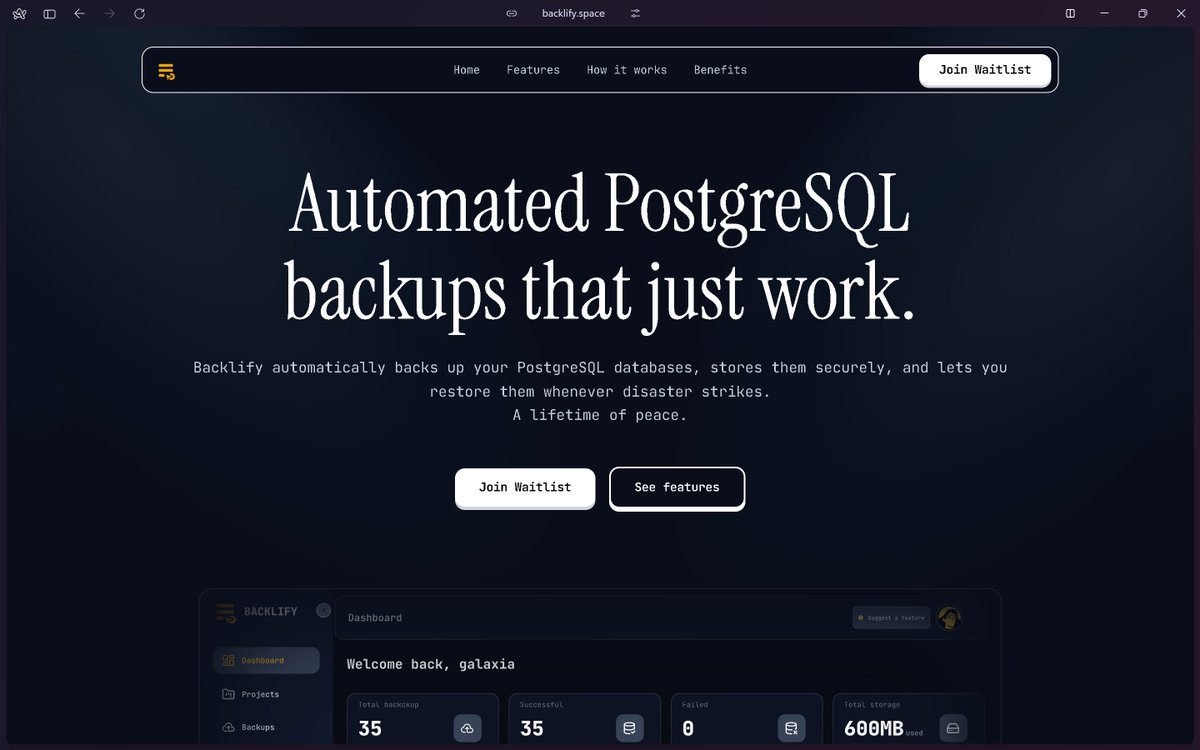Go forward with the browser arrow
The width and height of the screenshot is (1200, 750).
click(109, 13)
